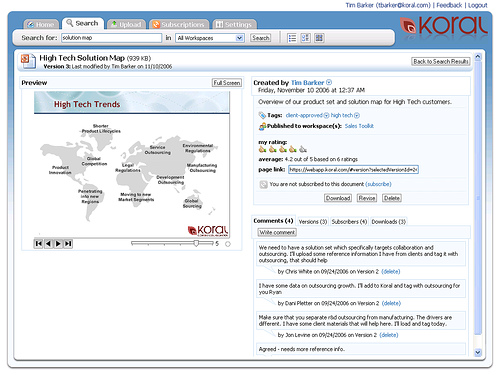Click the PowerPoint document icon beside title

pos(28,61)
